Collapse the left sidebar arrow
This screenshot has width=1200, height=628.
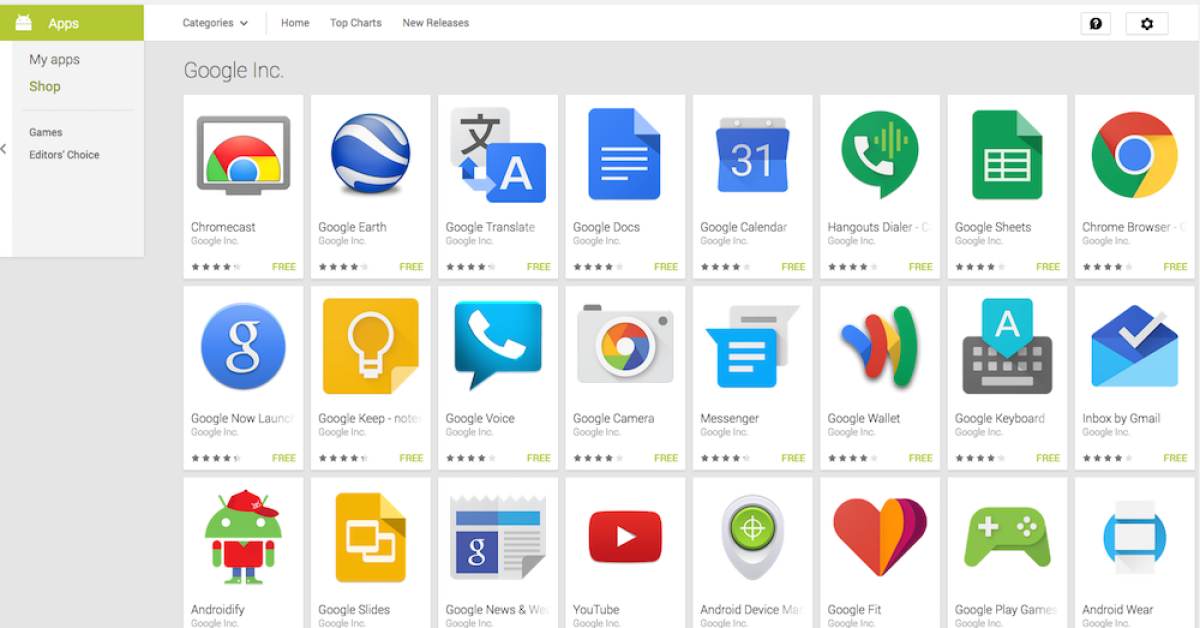click(4, 149)
